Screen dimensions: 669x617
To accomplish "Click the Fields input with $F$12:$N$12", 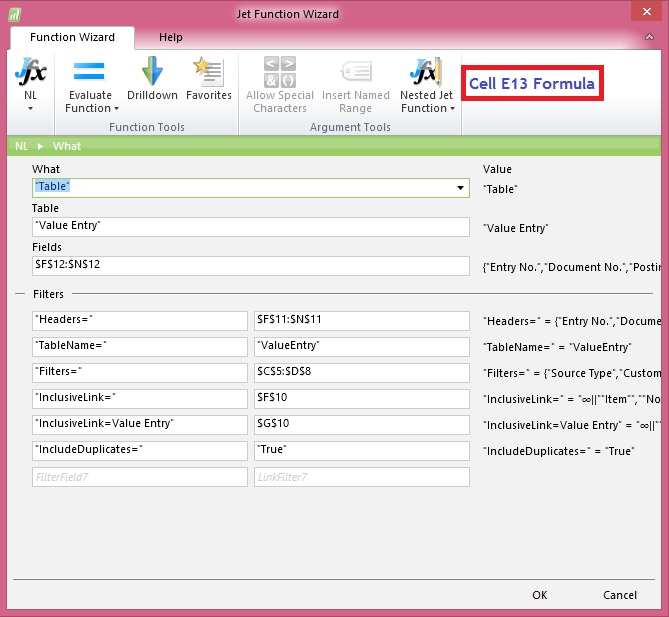I will [x=250, y=266].
